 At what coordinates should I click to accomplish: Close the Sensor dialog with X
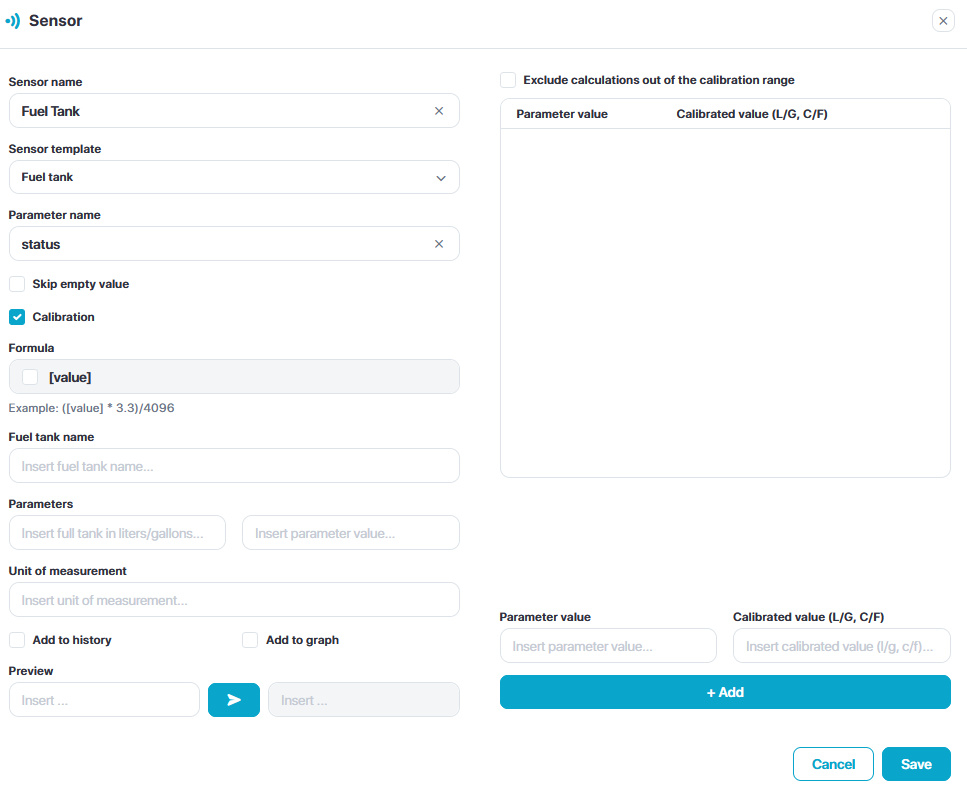coord(943,21)
